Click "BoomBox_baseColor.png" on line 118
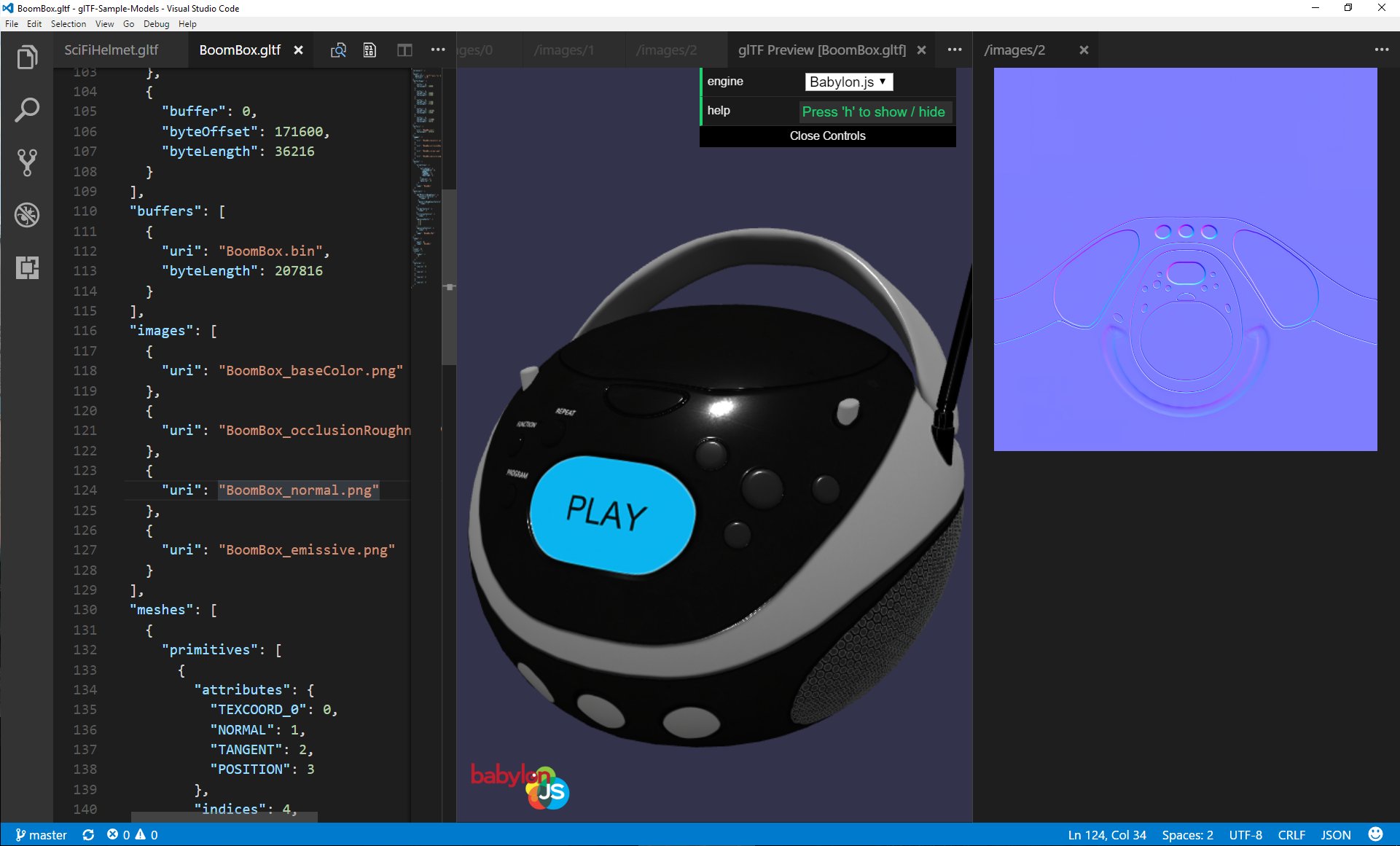The image size is (1400, 846). pyautogui.click(x=311, y=371)
